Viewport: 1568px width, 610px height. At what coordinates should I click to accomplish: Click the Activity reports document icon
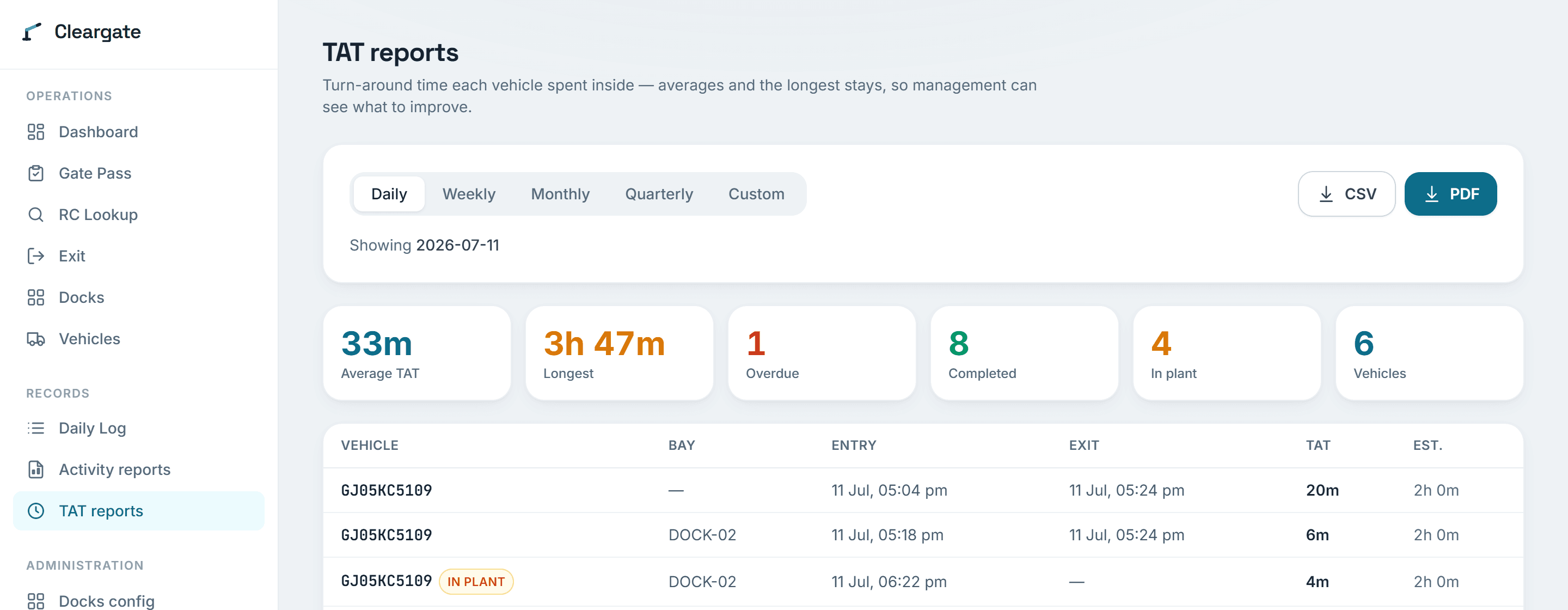pyautogui.click(x=36, y=470)
